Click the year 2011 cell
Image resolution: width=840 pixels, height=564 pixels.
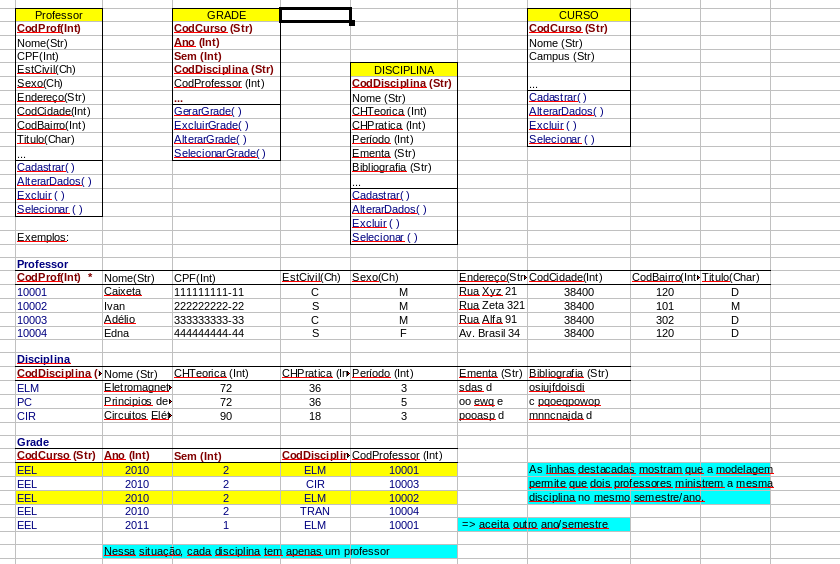[137, 525]
